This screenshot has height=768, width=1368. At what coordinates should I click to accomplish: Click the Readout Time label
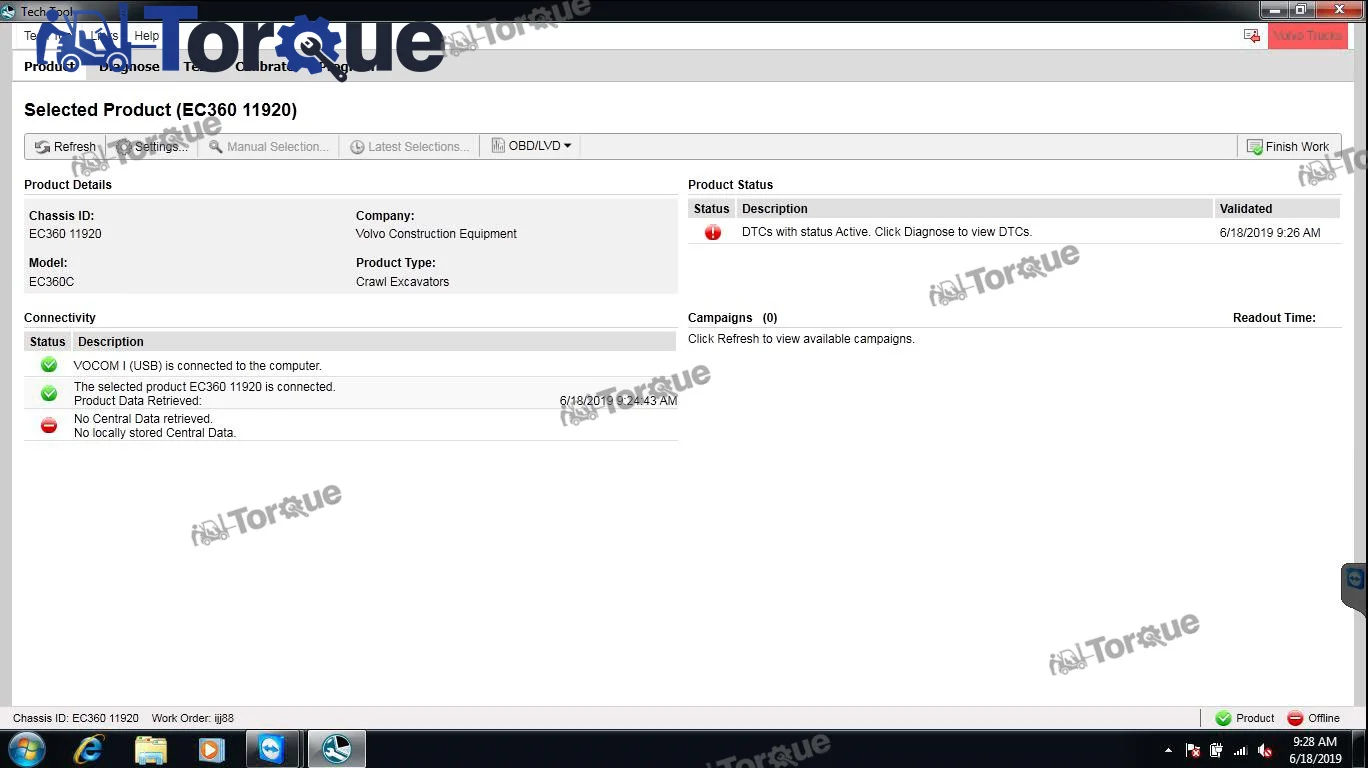coord(1274,318)
